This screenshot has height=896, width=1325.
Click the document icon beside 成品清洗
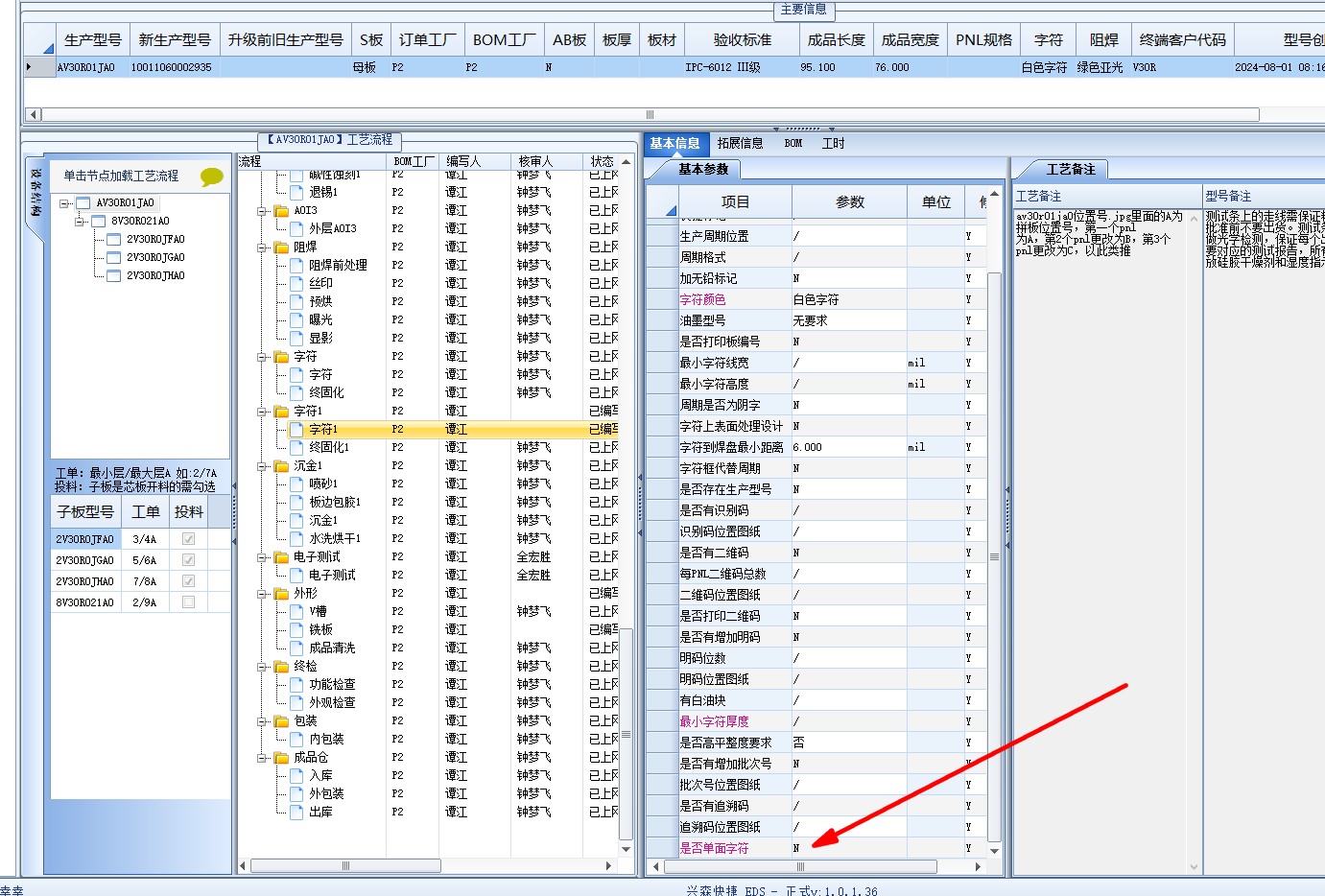296,648
